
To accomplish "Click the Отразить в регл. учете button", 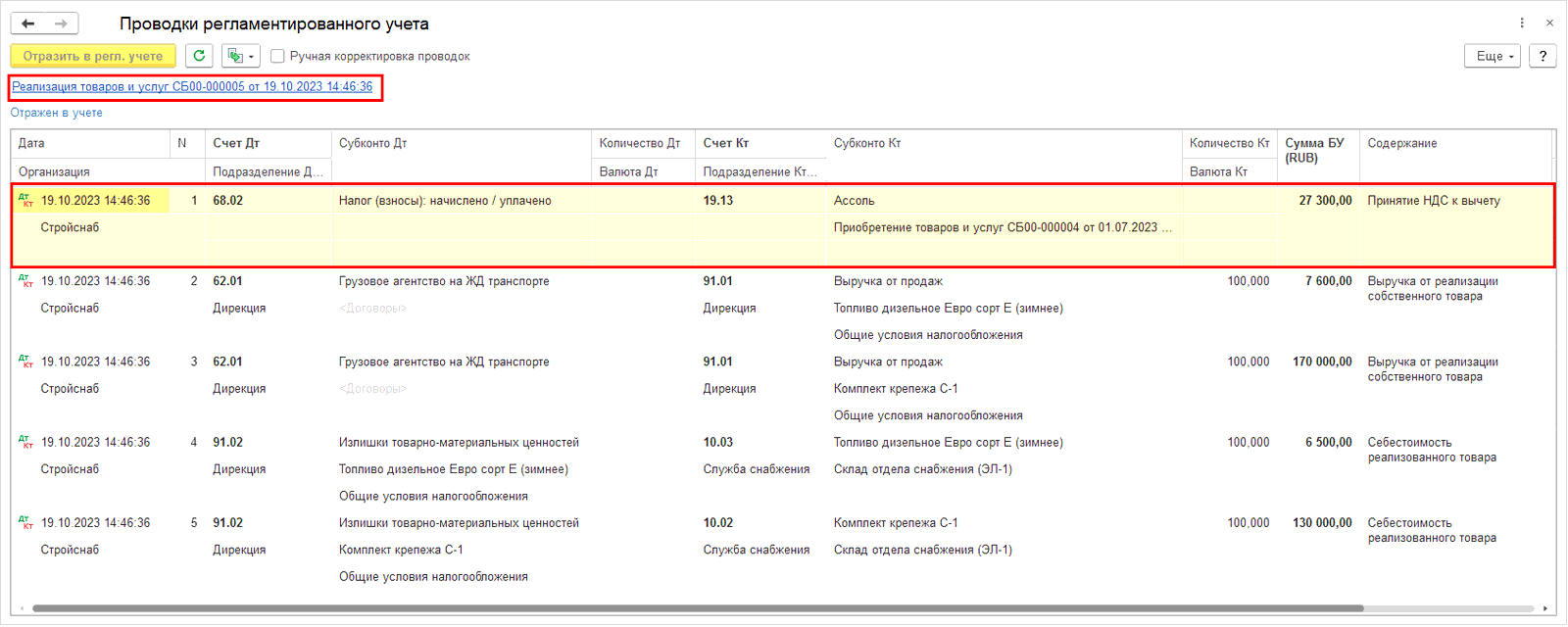I will click(x=93, y=56).
